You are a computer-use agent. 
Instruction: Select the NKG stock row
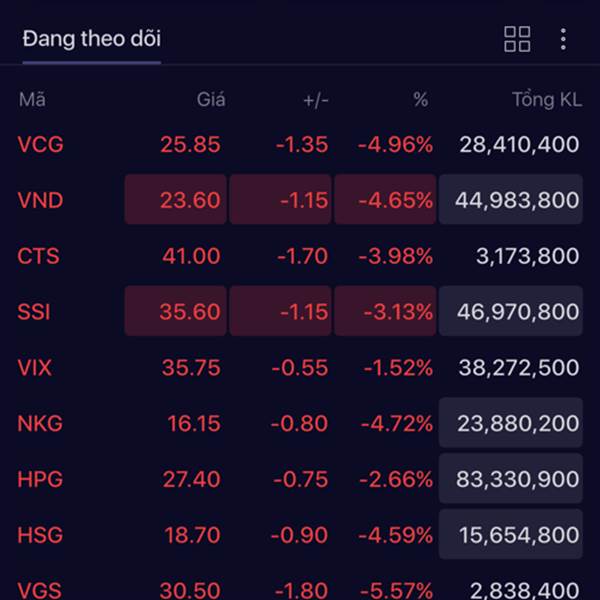tap(300, 423)
